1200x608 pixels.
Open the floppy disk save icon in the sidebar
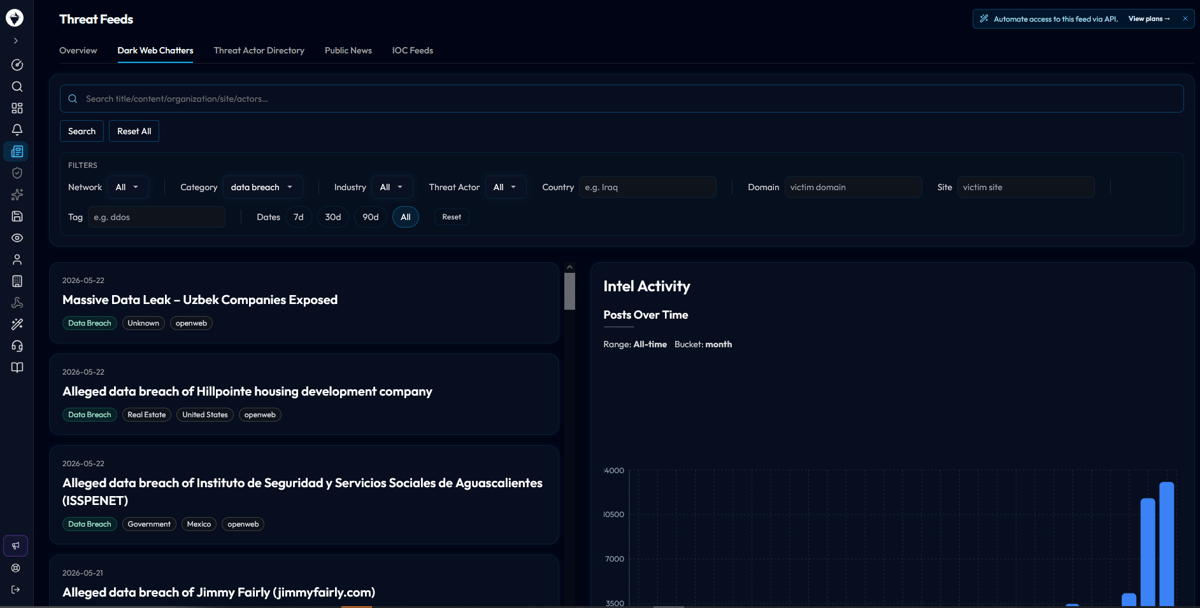(x=17, y=216)
